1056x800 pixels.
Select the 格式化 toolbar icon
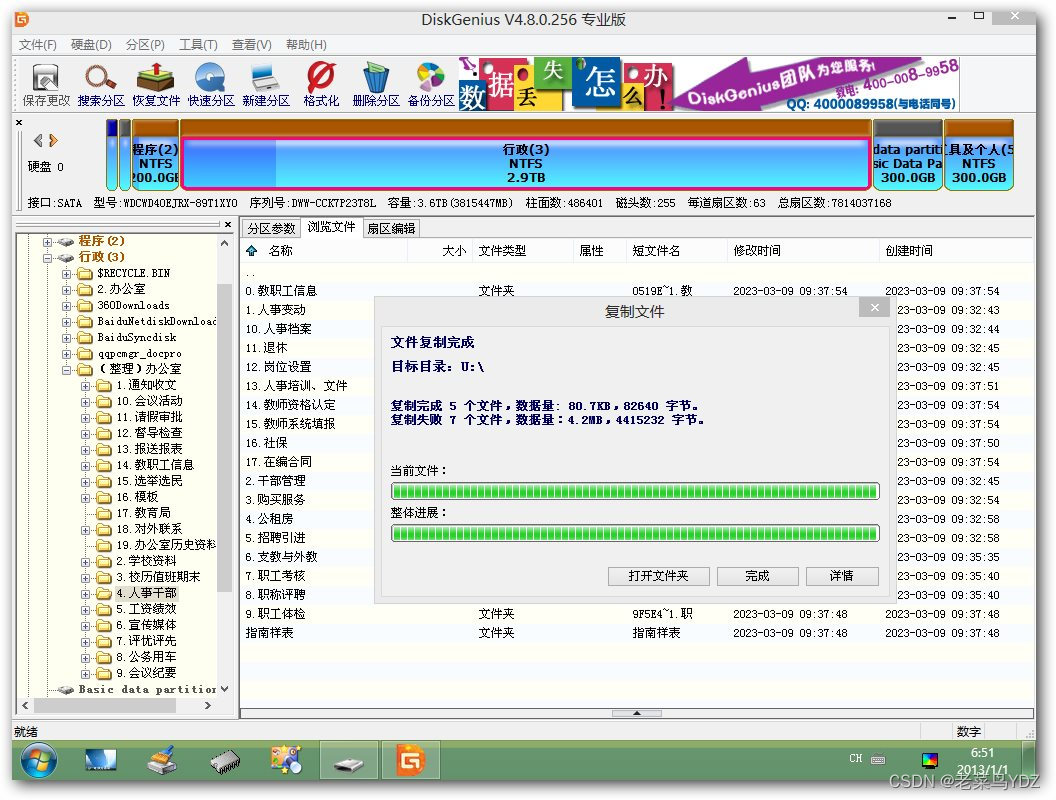click(x=321, y=85)
